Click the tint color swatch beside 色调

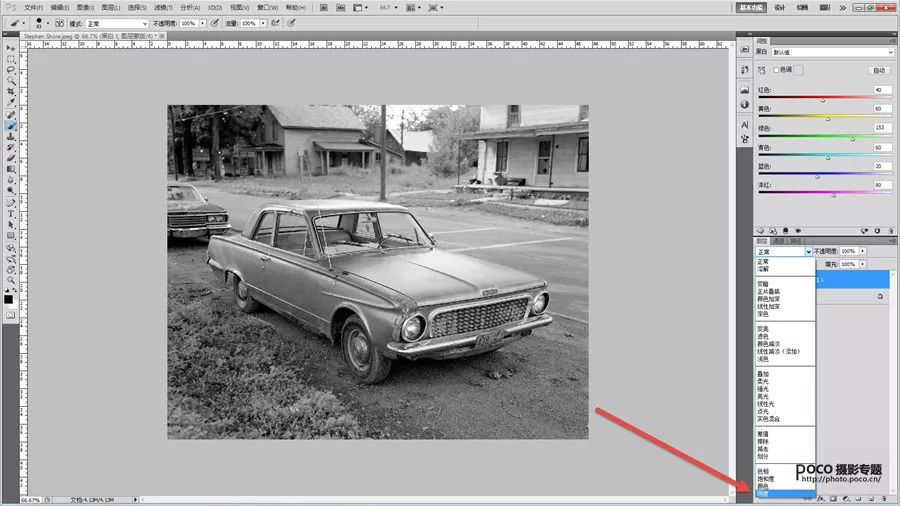798,70
